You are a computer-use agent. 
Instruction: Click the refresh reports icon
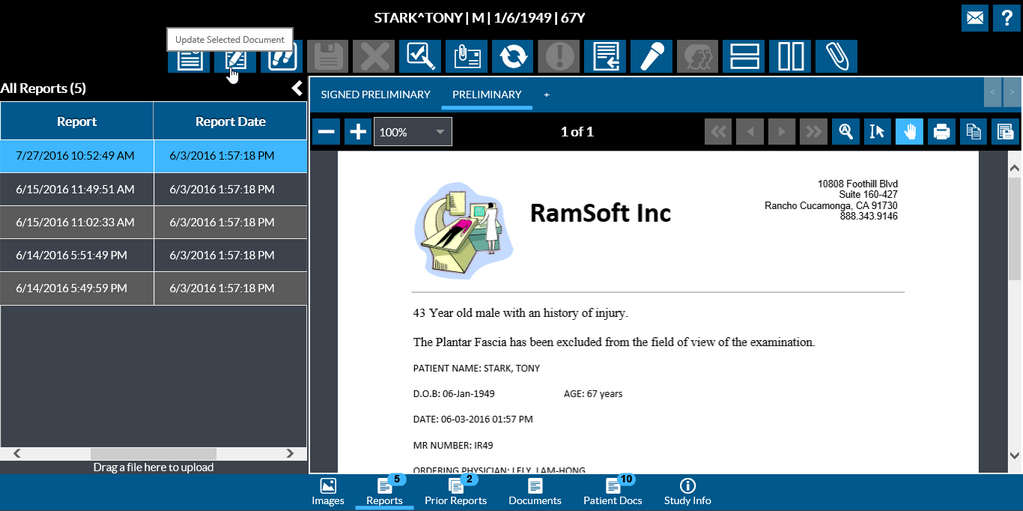513,57
